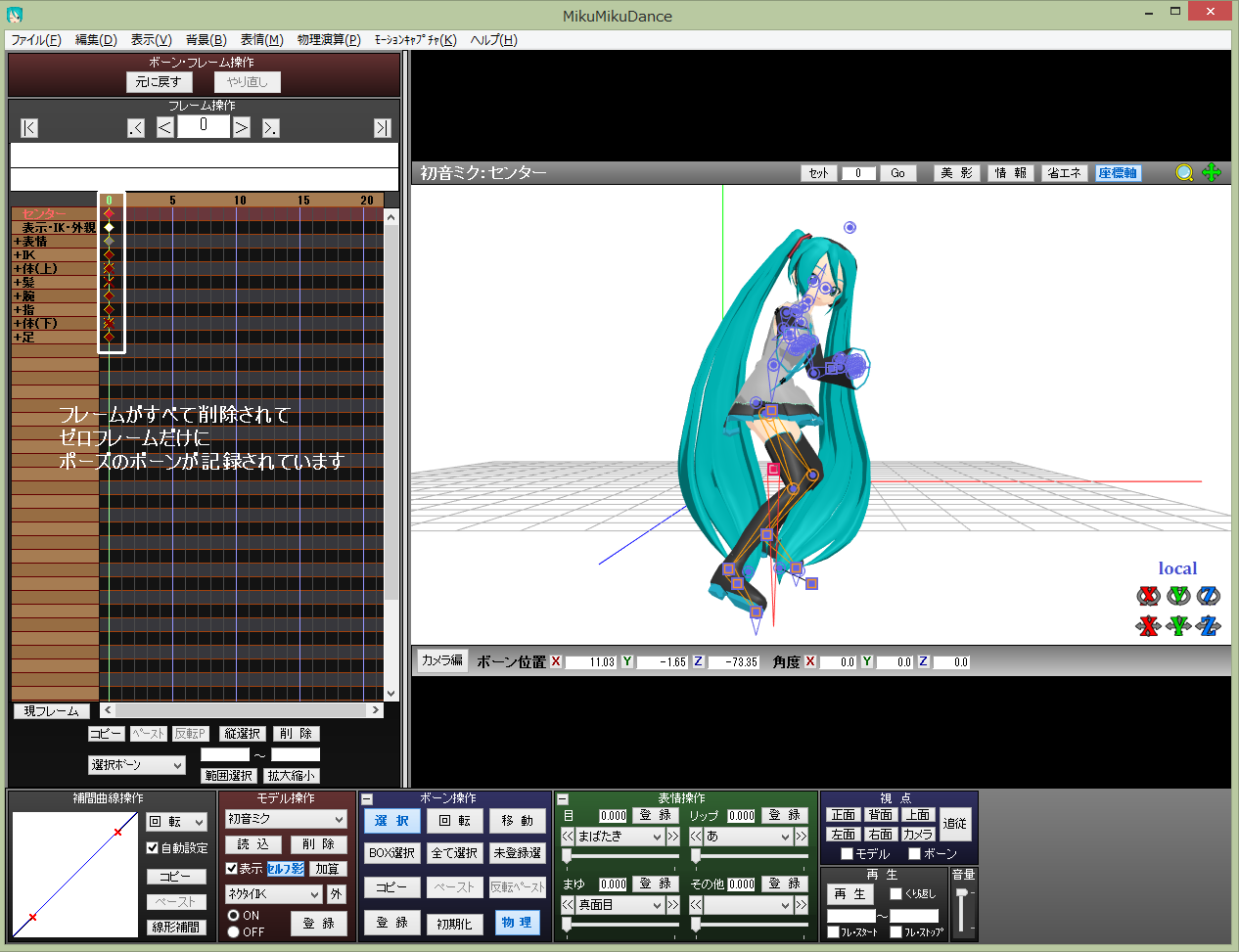Select IK ON radio button
The height and width of the screenshot is (952, 1239).
[234, 916]
